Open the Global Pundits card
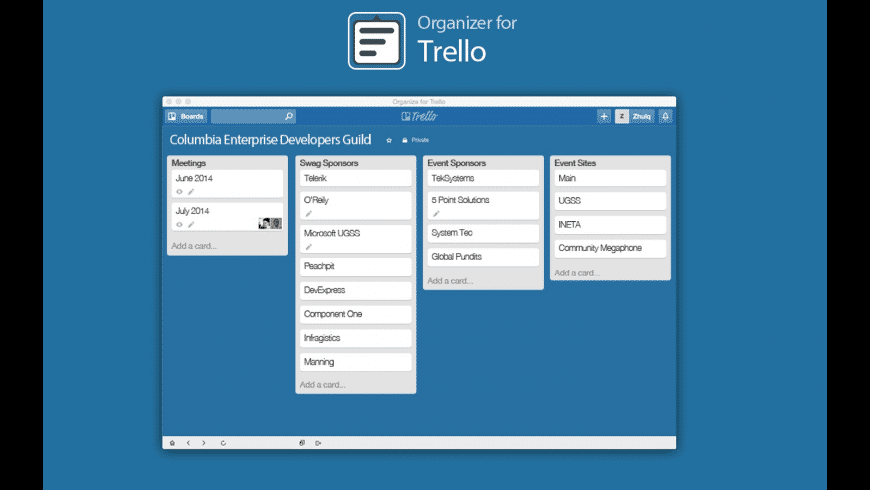Viewport: 870px width, 490px height. (483, 257)
